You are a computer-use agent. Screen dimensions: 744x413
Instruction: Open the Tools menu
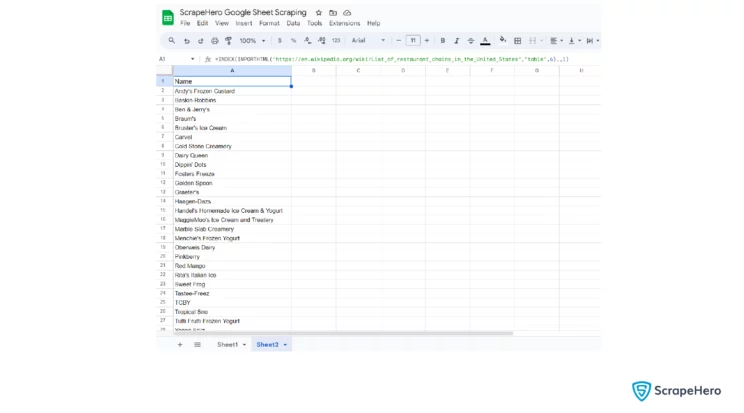[x=314, y=23]
